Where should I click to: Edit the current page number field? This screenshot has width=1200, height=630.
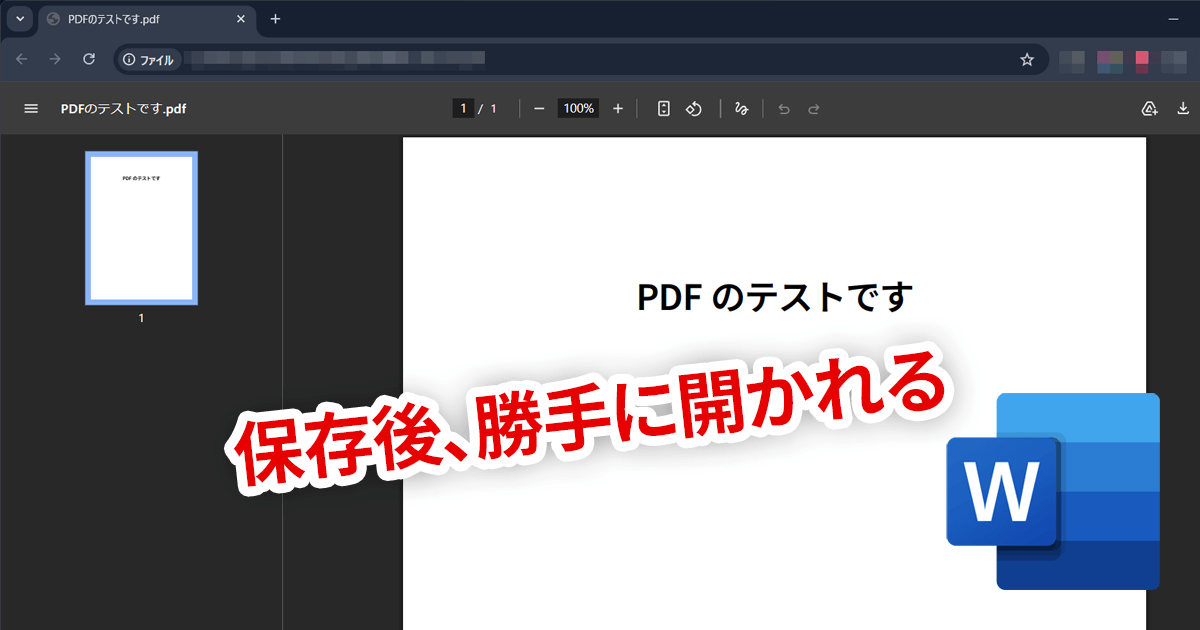click(x=461, y=108)
